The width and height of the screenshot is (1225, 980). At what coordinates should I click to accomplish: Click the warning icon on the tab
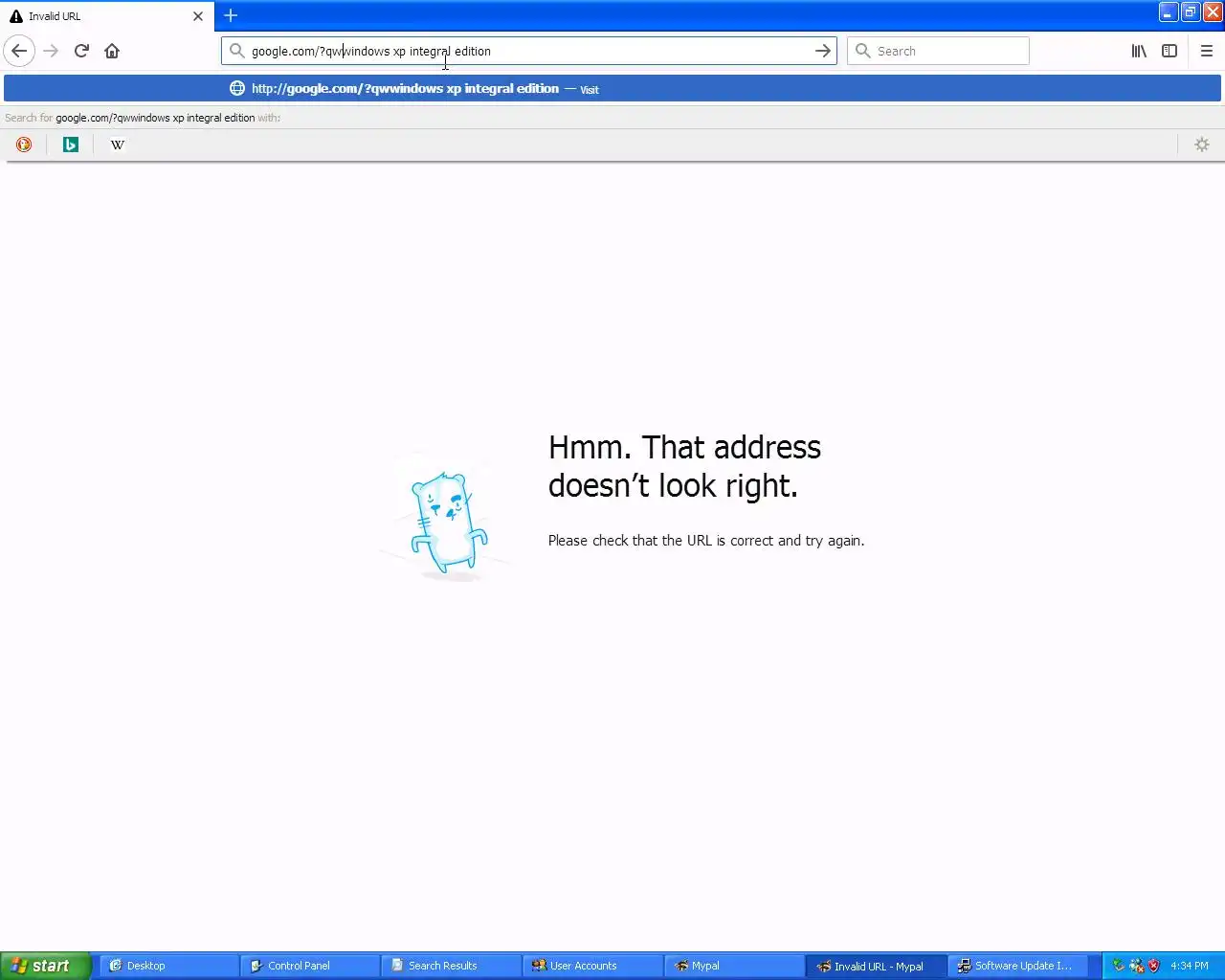[x=16, y=16]
